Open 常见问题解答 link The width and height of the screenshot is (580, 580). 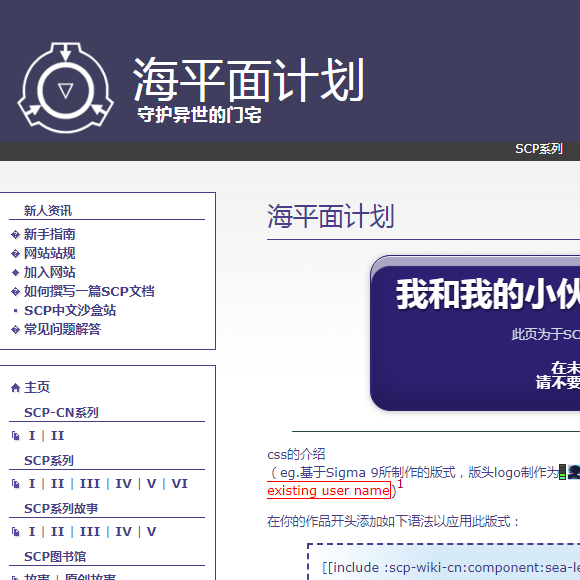click(62, 329)
